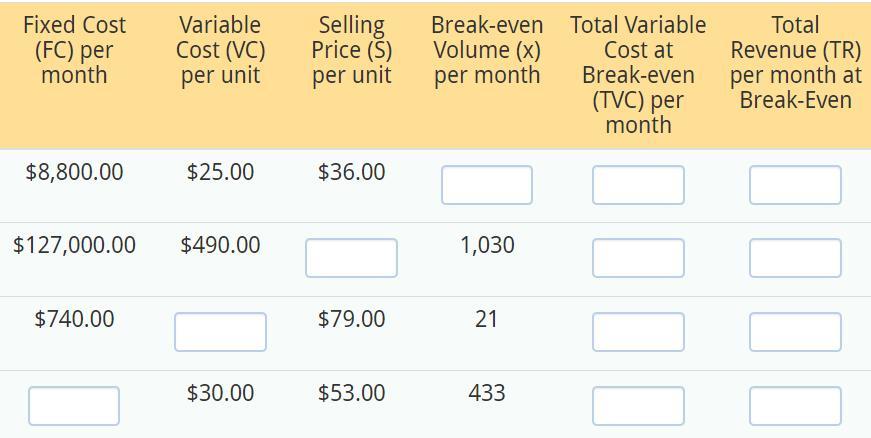Screen dimensions: 871x438
Task: Click the $79.00 selling price value
Action: click(351, 319)
